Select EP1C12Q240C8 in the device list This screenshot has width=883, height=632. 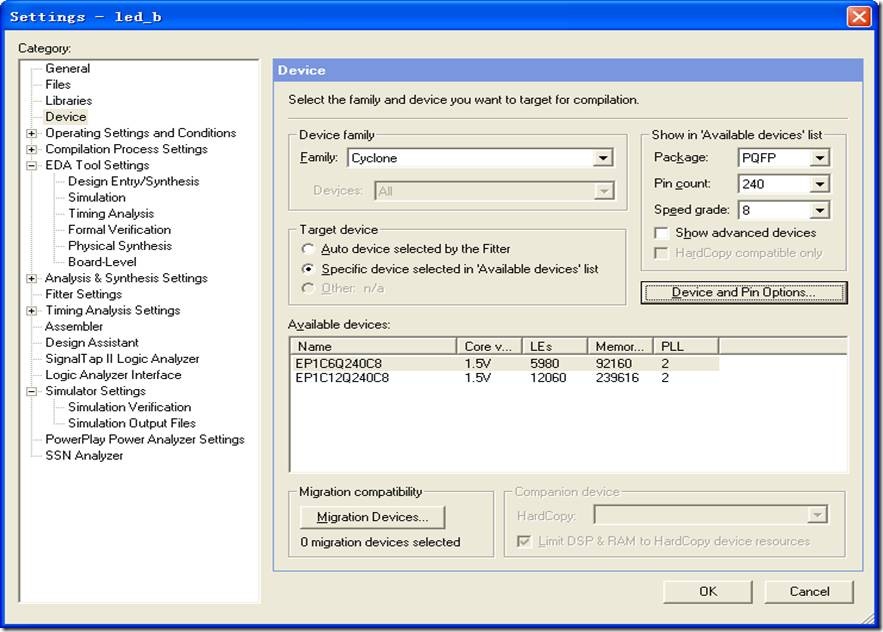click(343, 379)
